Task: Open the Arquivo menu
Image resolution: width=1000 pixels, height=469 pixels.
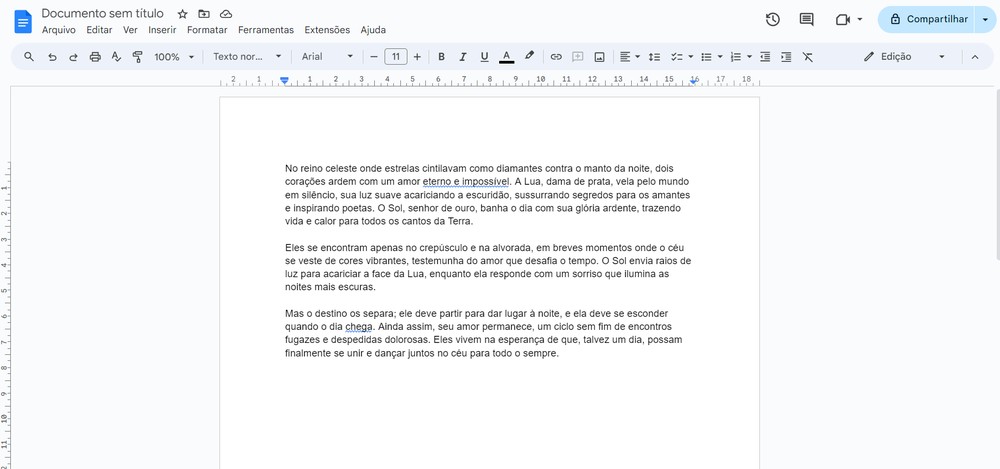Action: click(x=59, y=30)
